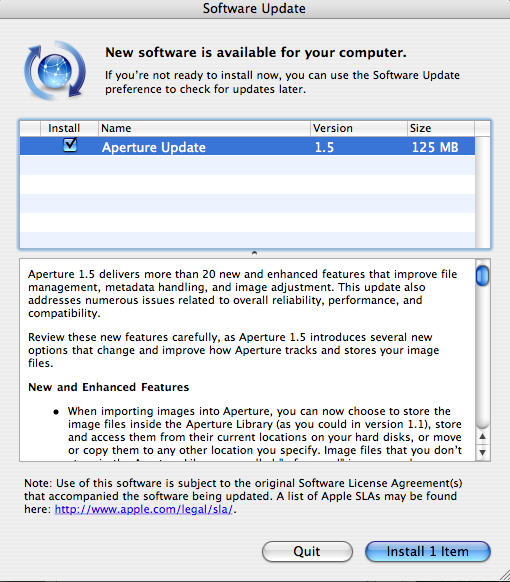Select the Aperture Update row name
510x582 pixels.
tap(154, 147)
